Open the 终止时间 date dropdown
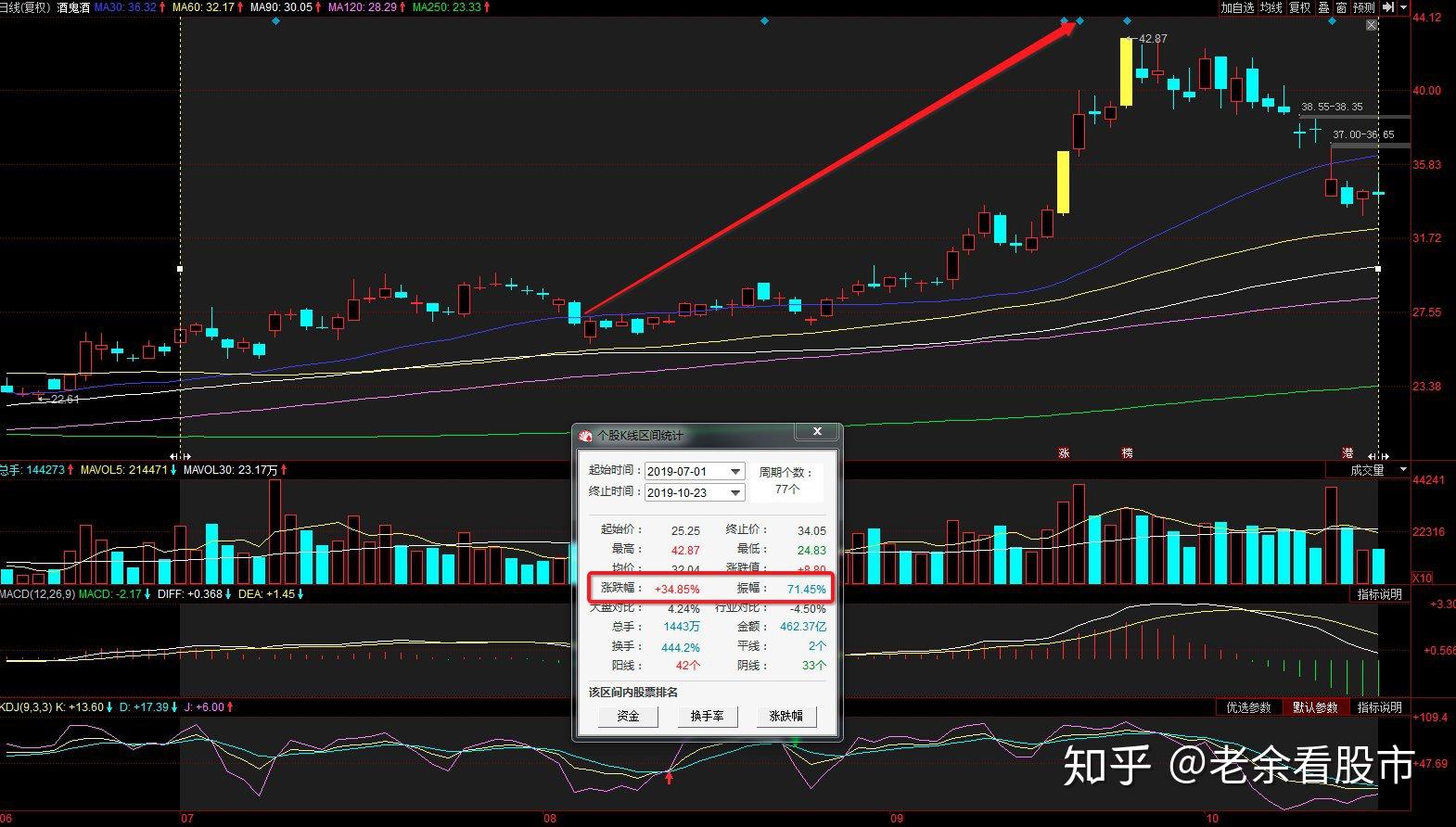The image size is (1456, 827). click(735, 492)
